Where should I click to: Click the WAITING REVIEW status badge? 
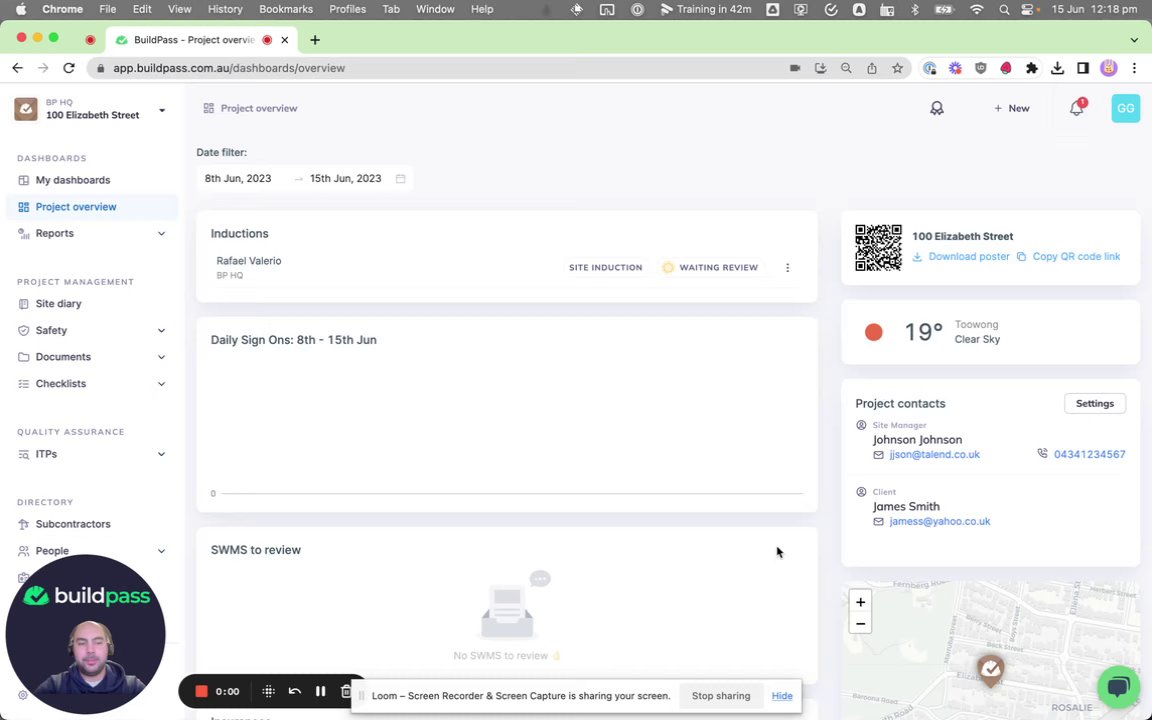coord(710,267)
